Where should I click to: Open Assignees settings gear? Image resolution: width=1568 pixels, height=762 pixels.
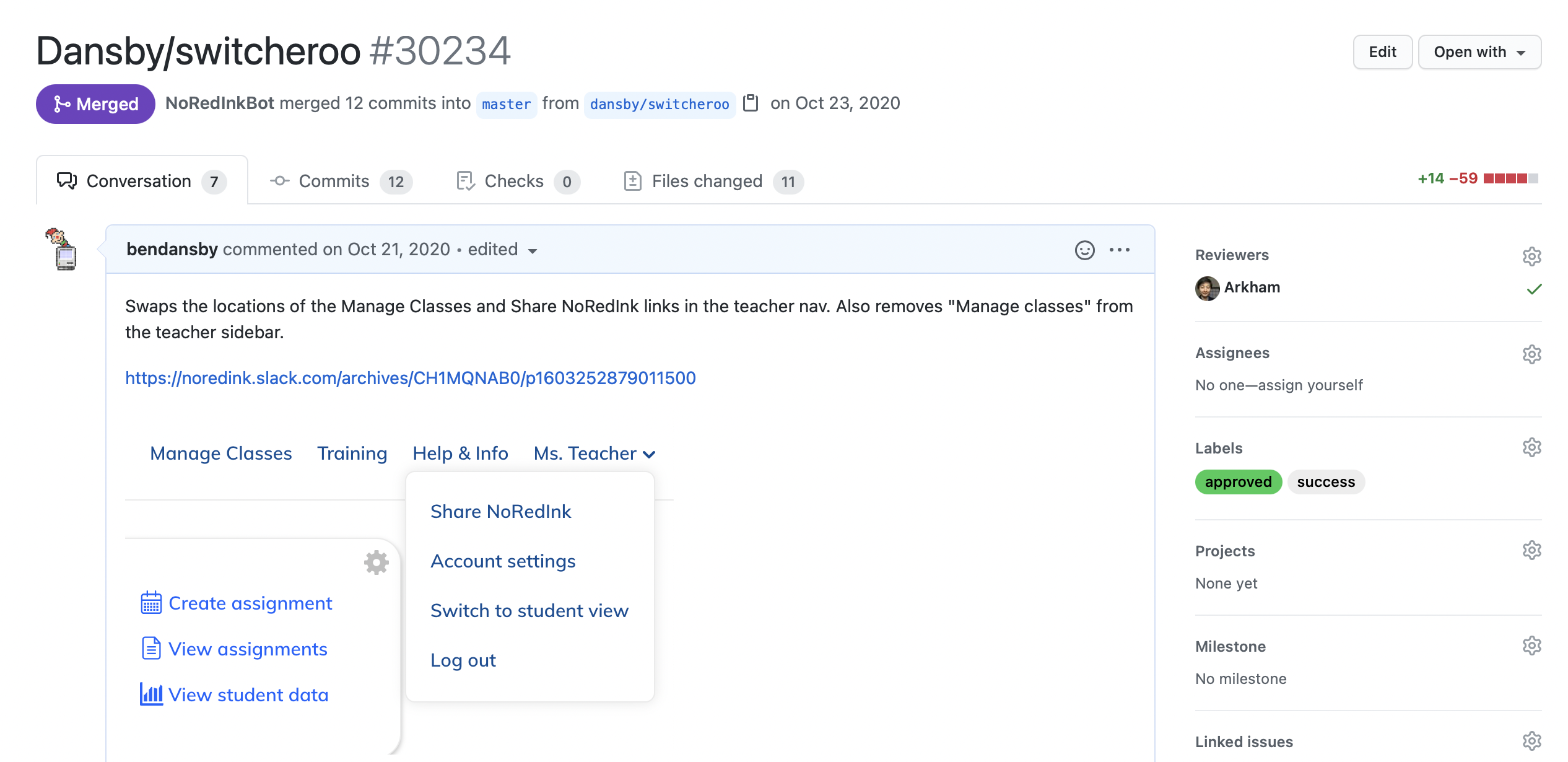click(x=1531, y=354)
